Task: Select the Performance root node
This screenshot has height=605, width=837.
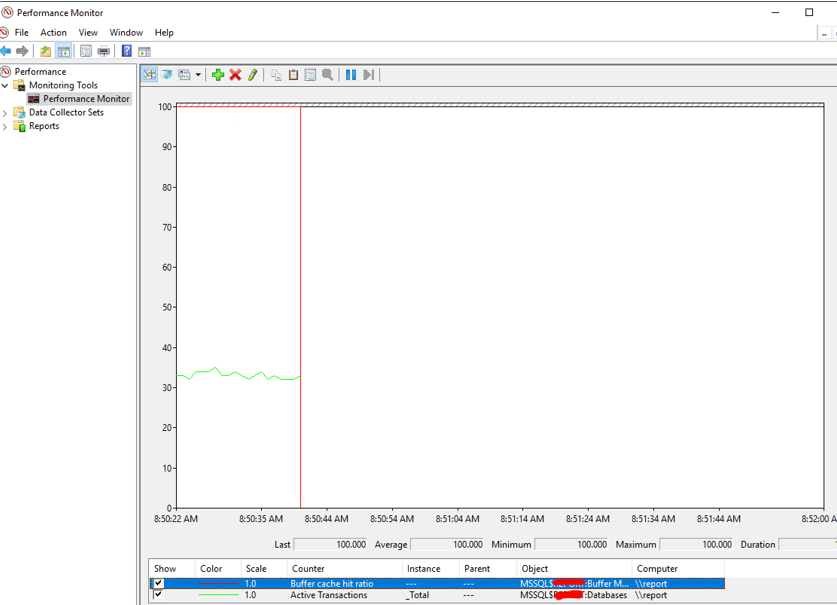Action: click(x=40, y=72)
